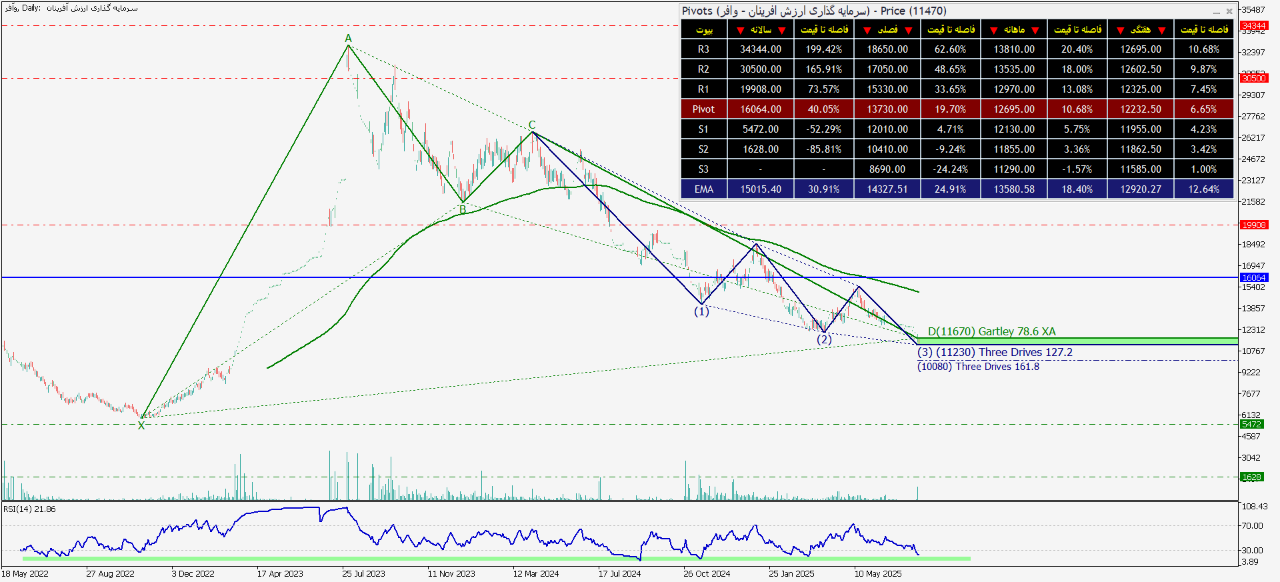Select the Gartley 78.6 XA label

pyautogui.click(x=992, y=331)
